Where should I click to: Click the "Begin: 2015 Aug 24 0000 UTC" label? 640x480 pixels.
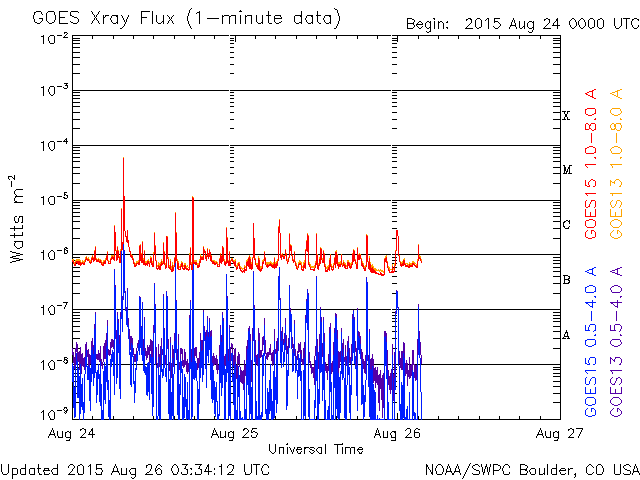(x=522, y=24)
